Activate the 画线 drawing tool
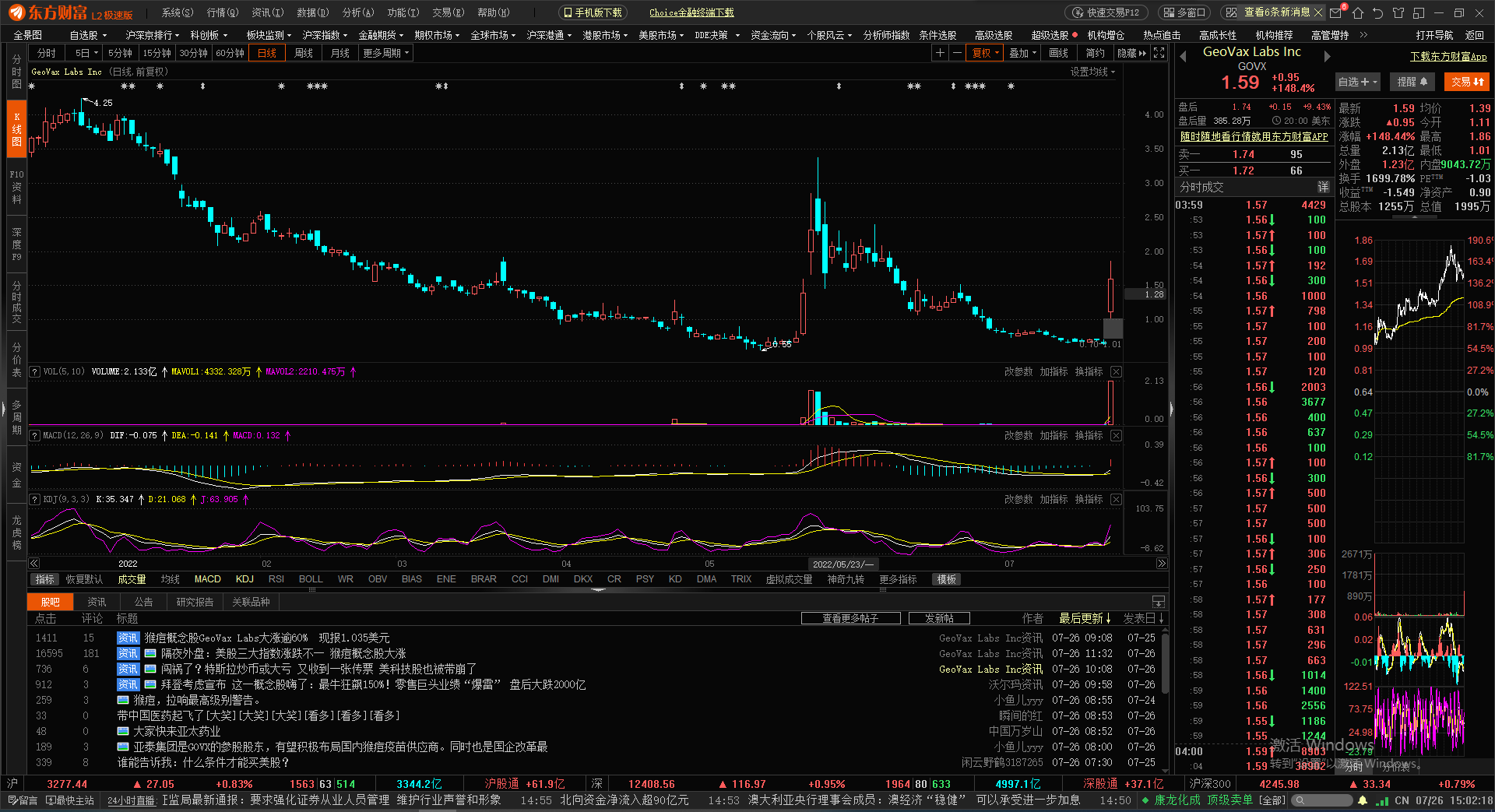This screenshot has height=812, width=1495. [x=1058, y=53]
